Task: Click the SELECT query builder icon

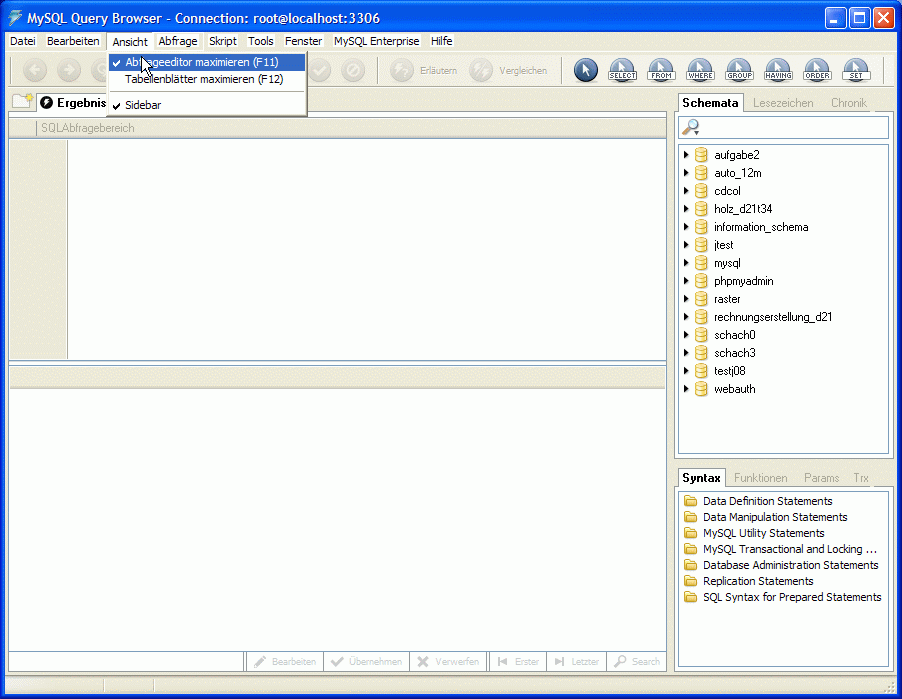Action: tap(622, 70)
